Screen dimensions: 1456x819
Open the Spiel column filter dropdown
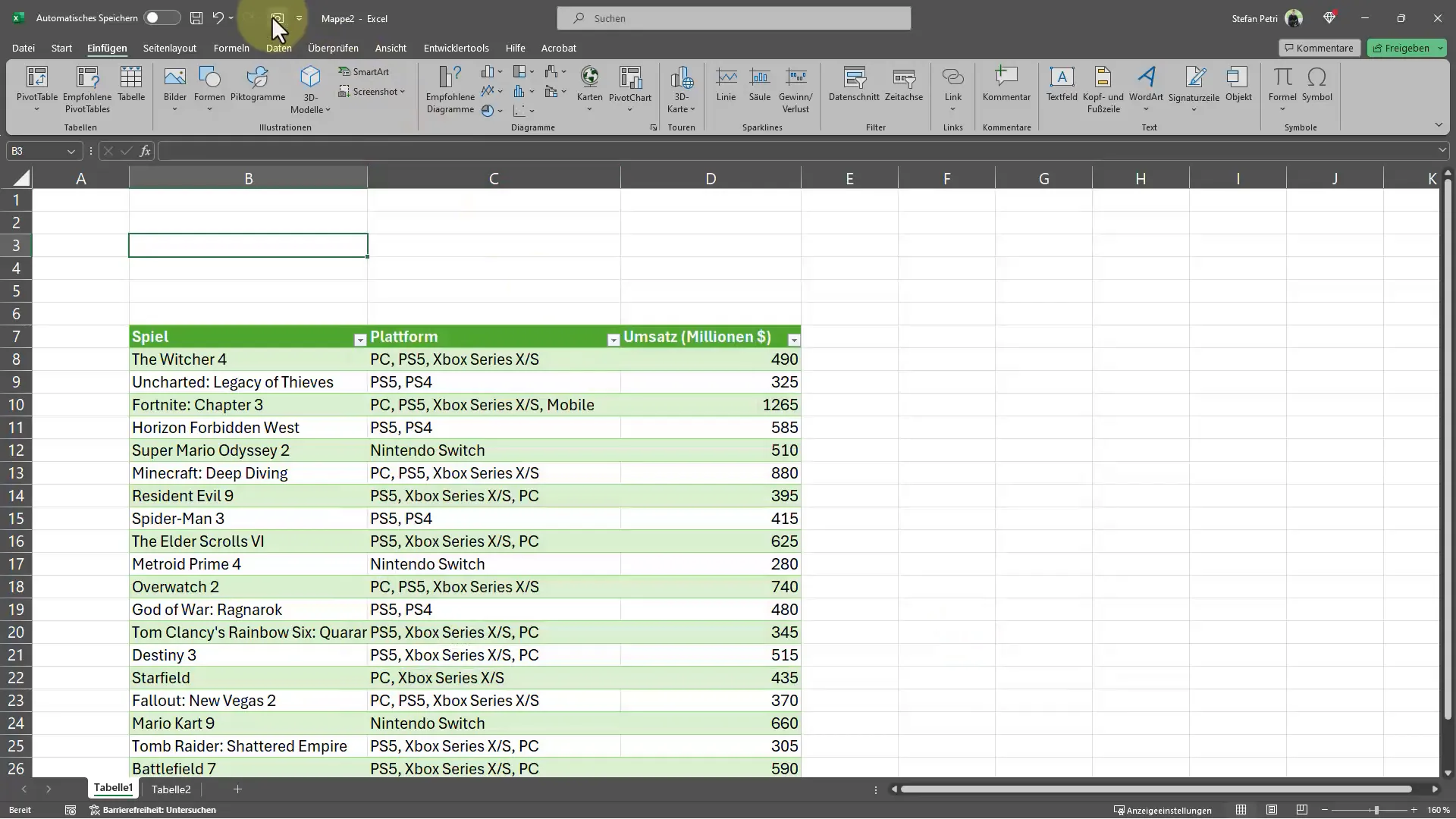(x=360, y=340)
